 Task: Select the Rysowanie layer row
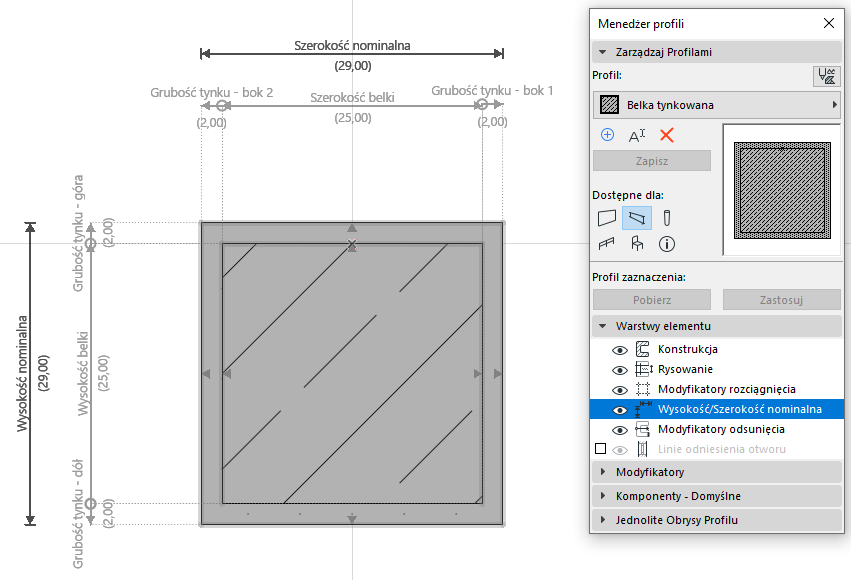717,369
